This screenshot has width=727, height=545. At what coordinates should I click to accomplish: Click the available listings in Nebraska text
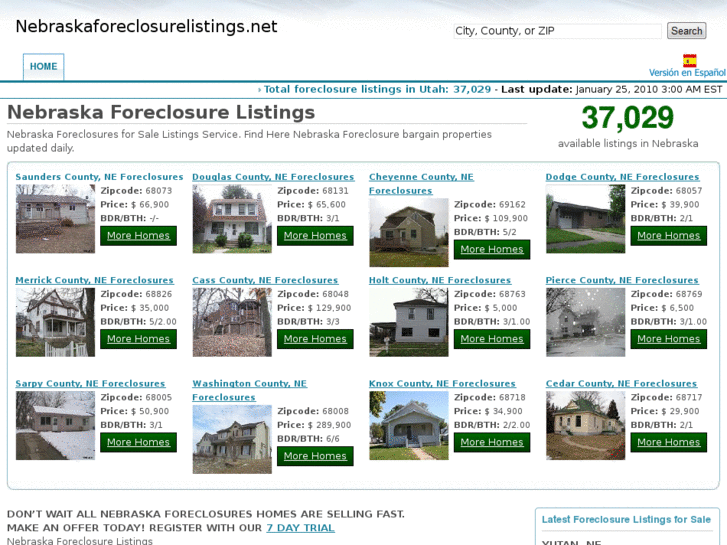(x=628, y=144)
